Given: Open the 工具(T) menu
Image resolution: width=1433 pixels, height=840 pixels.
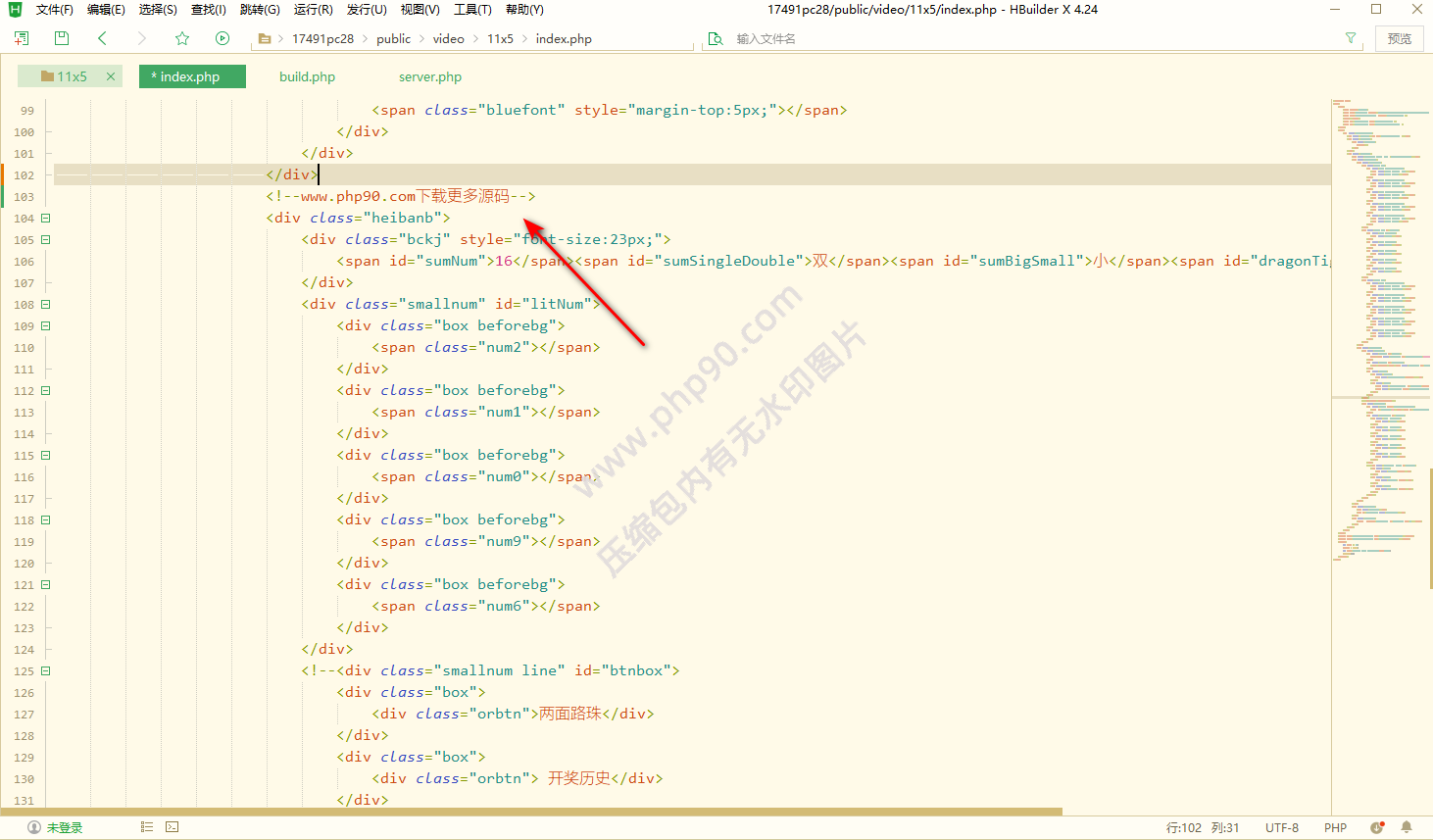Looking at the screenshot, I should (x=472, y=10).
